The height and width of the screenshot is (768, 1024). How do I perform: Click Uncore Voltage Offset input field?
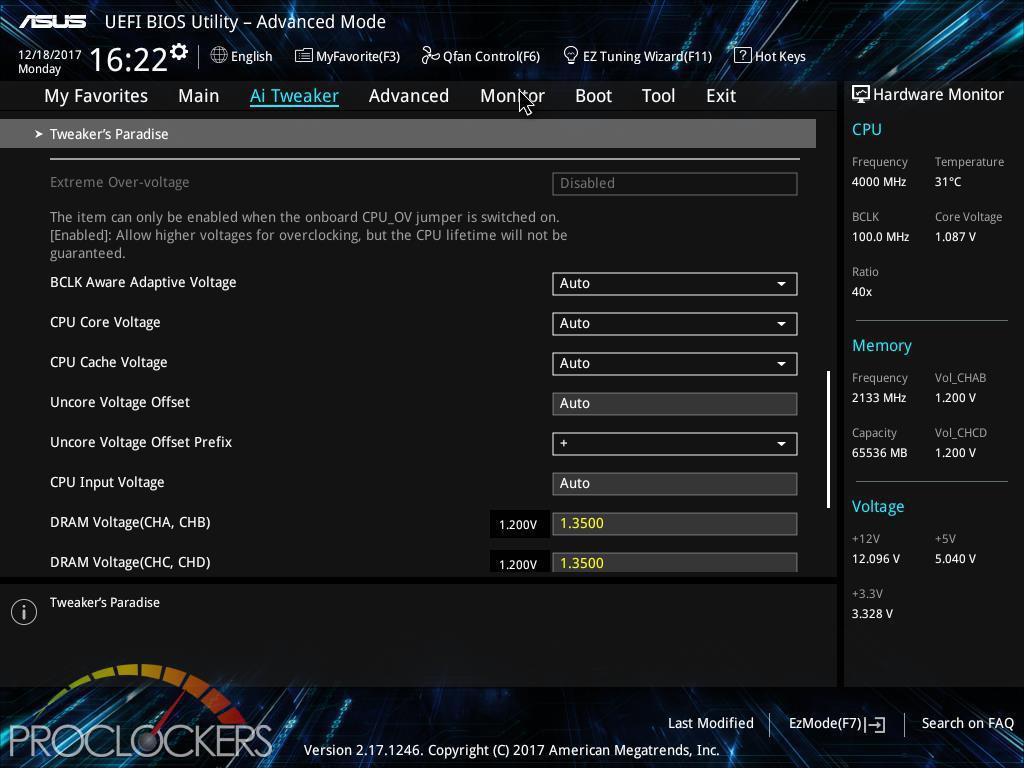coord(675,404)
